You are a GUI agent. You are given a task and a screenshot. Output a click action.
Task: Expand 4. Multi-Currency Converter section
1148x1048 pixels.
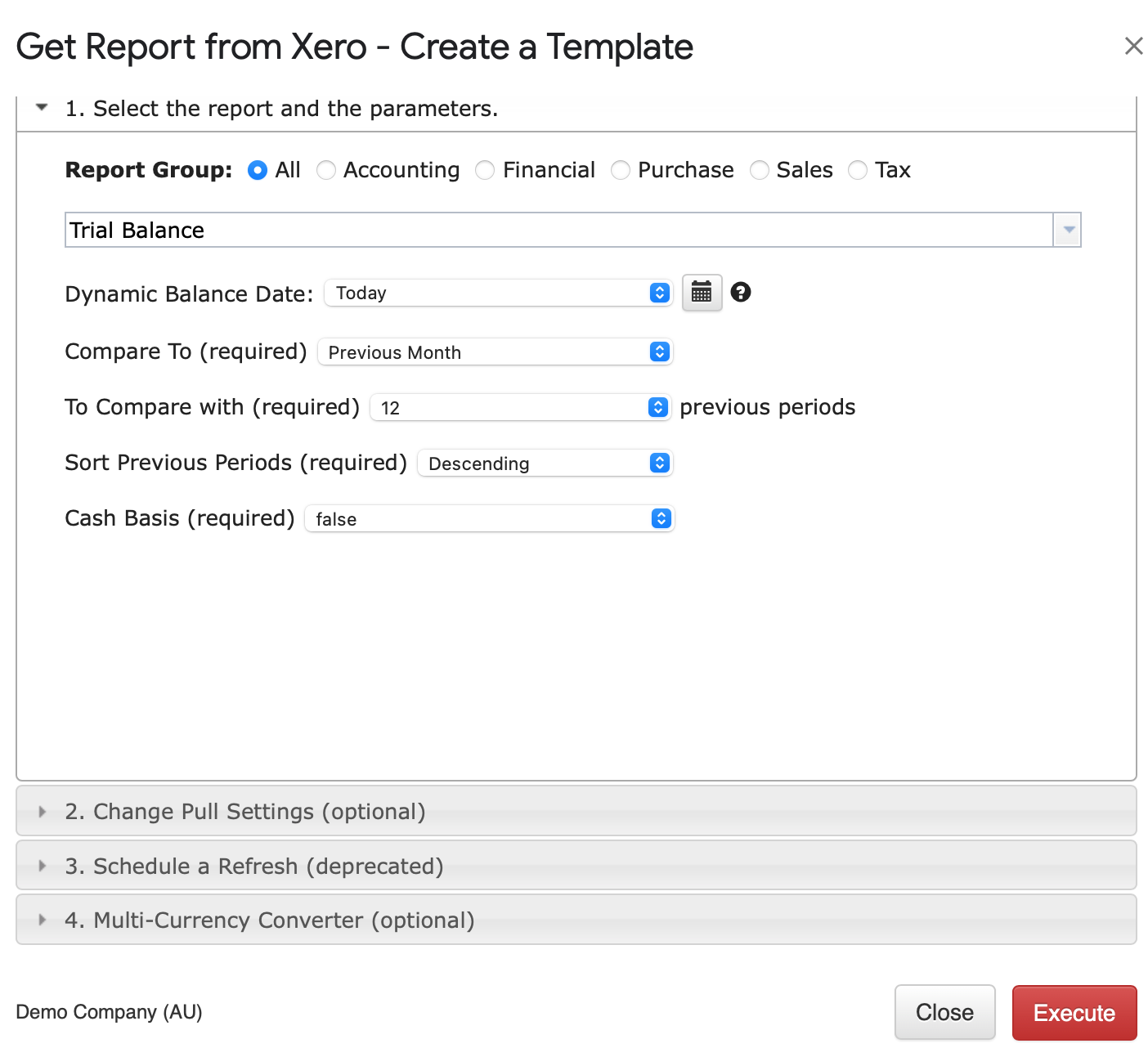coord(576,920)
